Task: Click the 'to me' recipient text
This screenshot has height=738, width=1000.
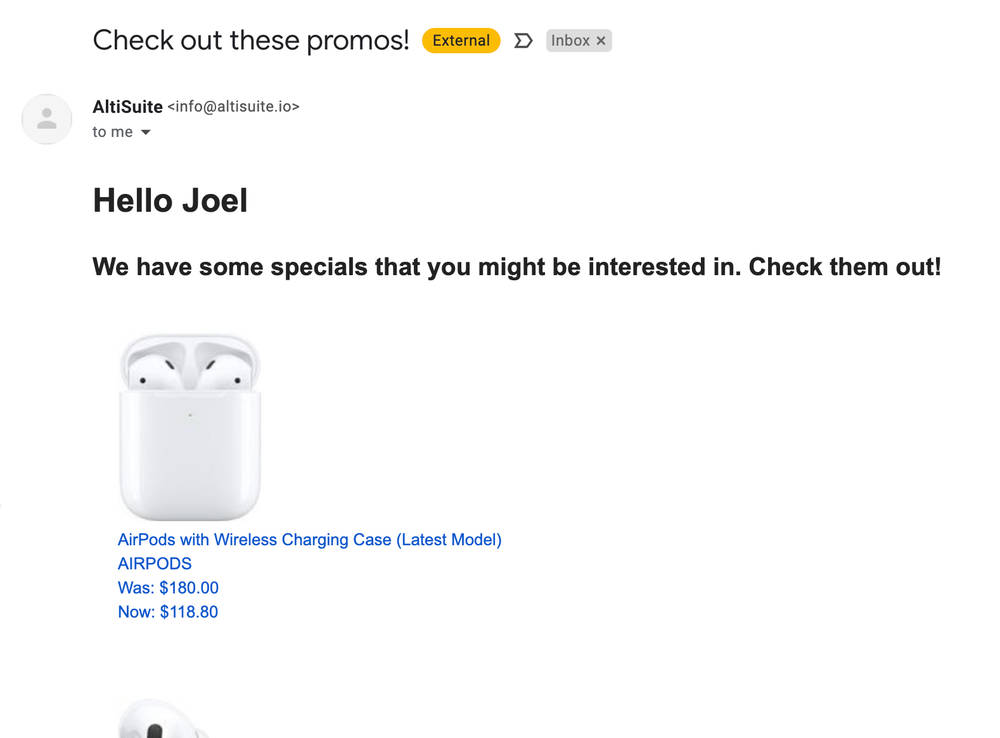Action: (x=112, y=132)
